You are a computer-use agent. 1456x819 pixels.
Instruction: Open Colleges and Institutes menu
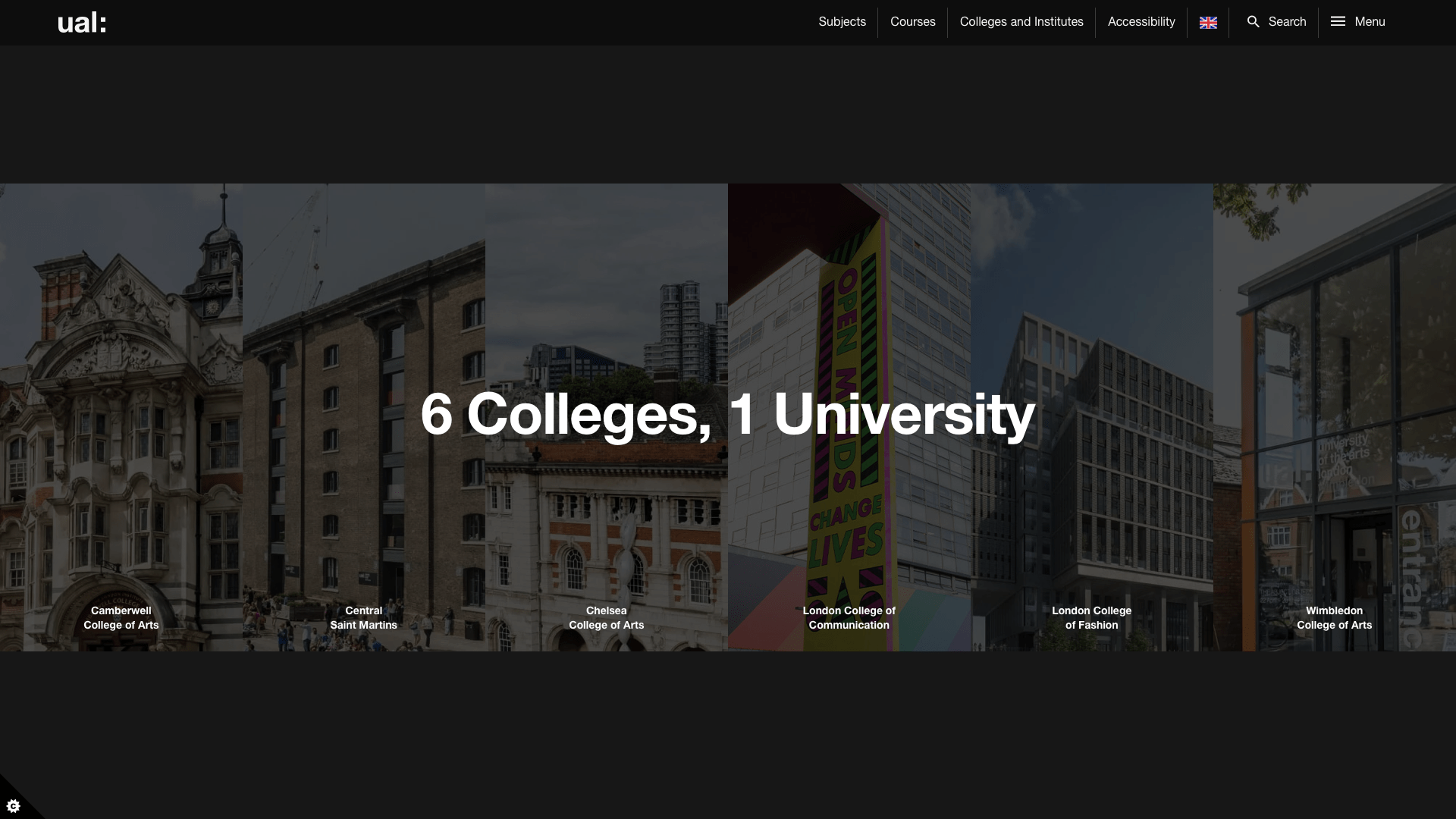[1021, 22]
